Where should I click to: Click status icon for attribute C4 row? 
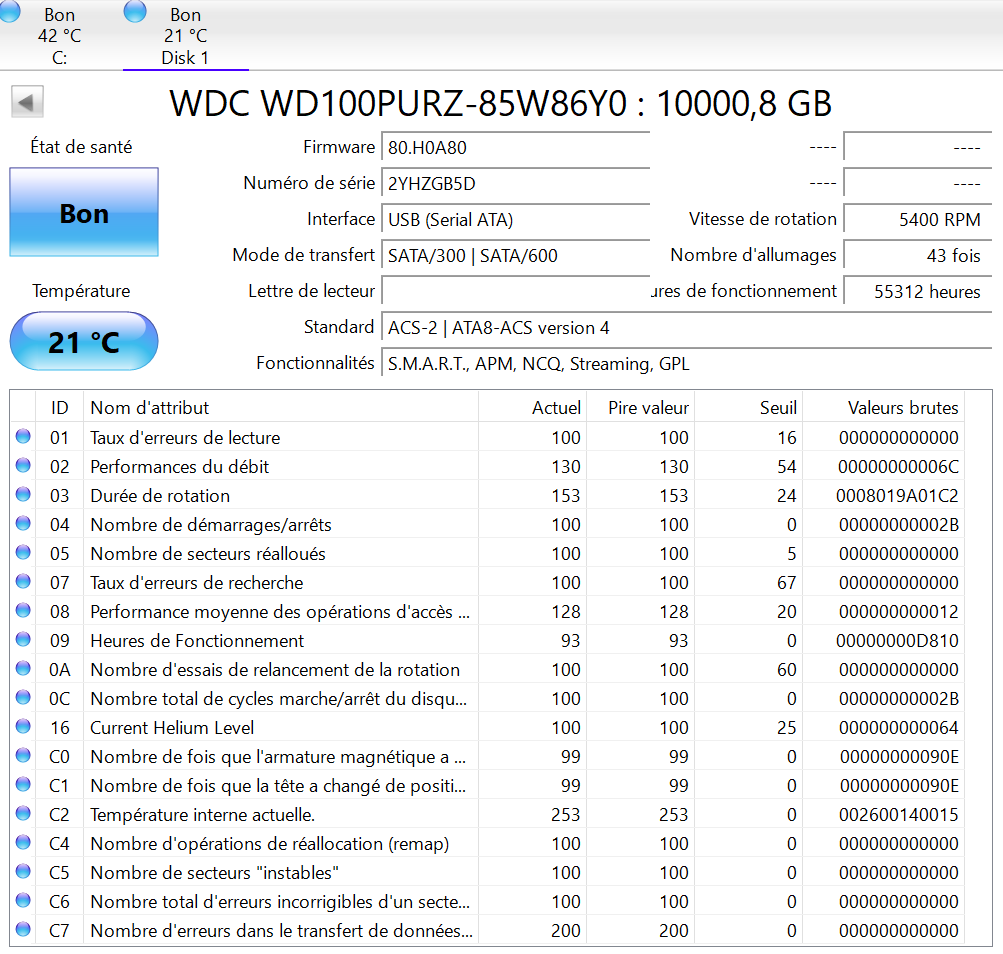23,842
